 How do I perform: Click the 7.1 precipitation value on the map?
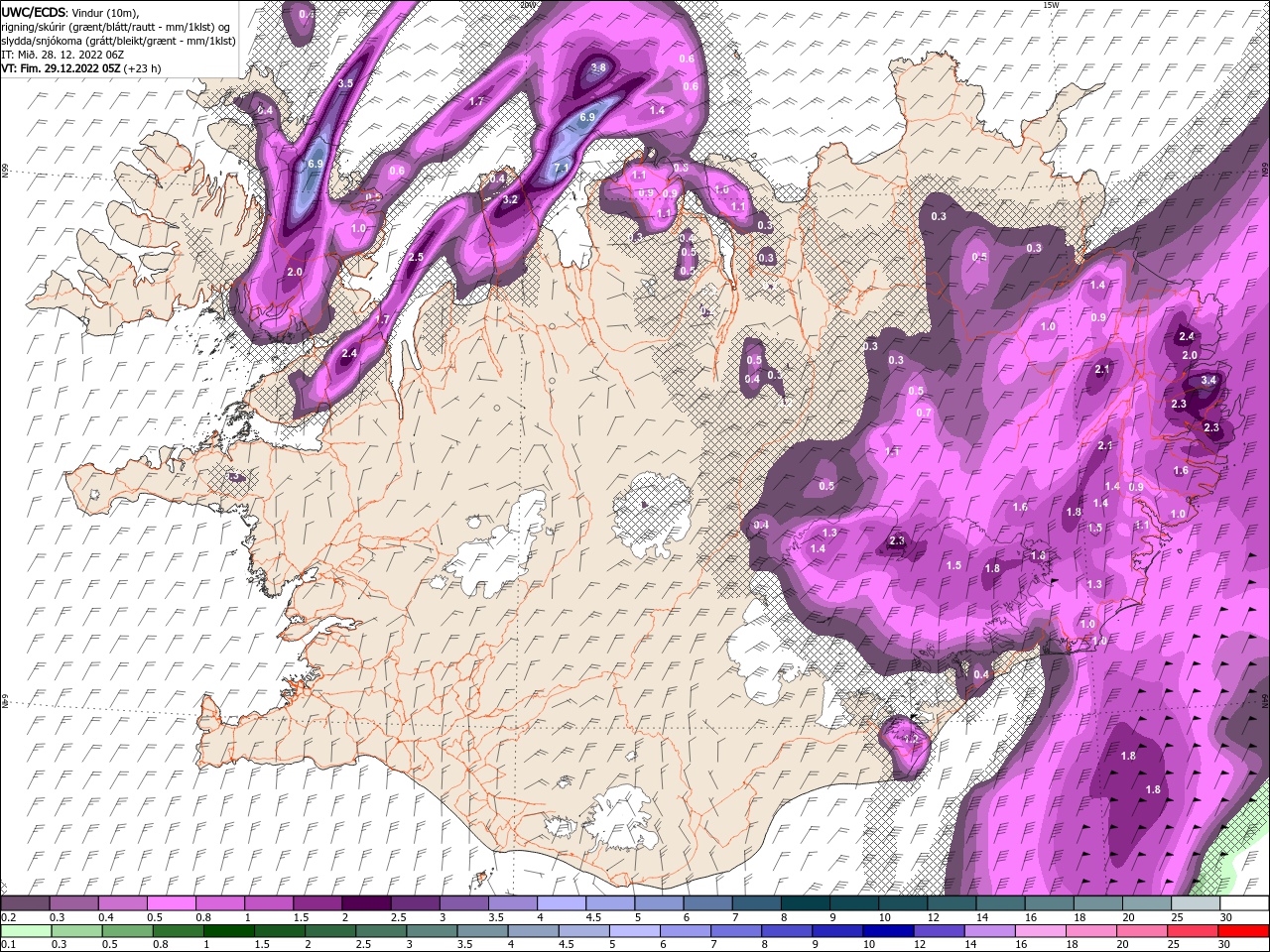(x=561, y=168)
